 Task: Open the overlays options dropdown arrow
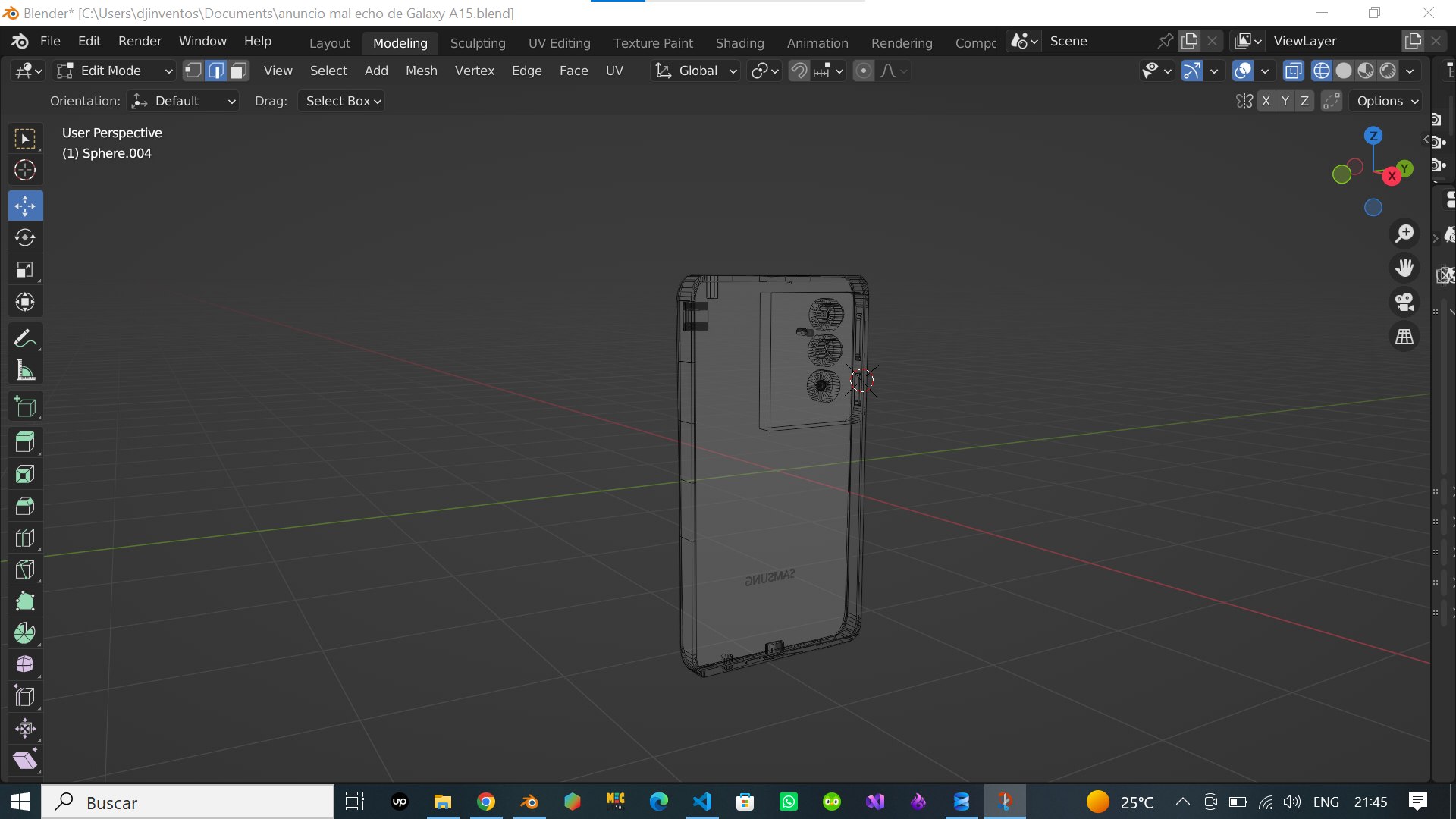[1265, 71]
